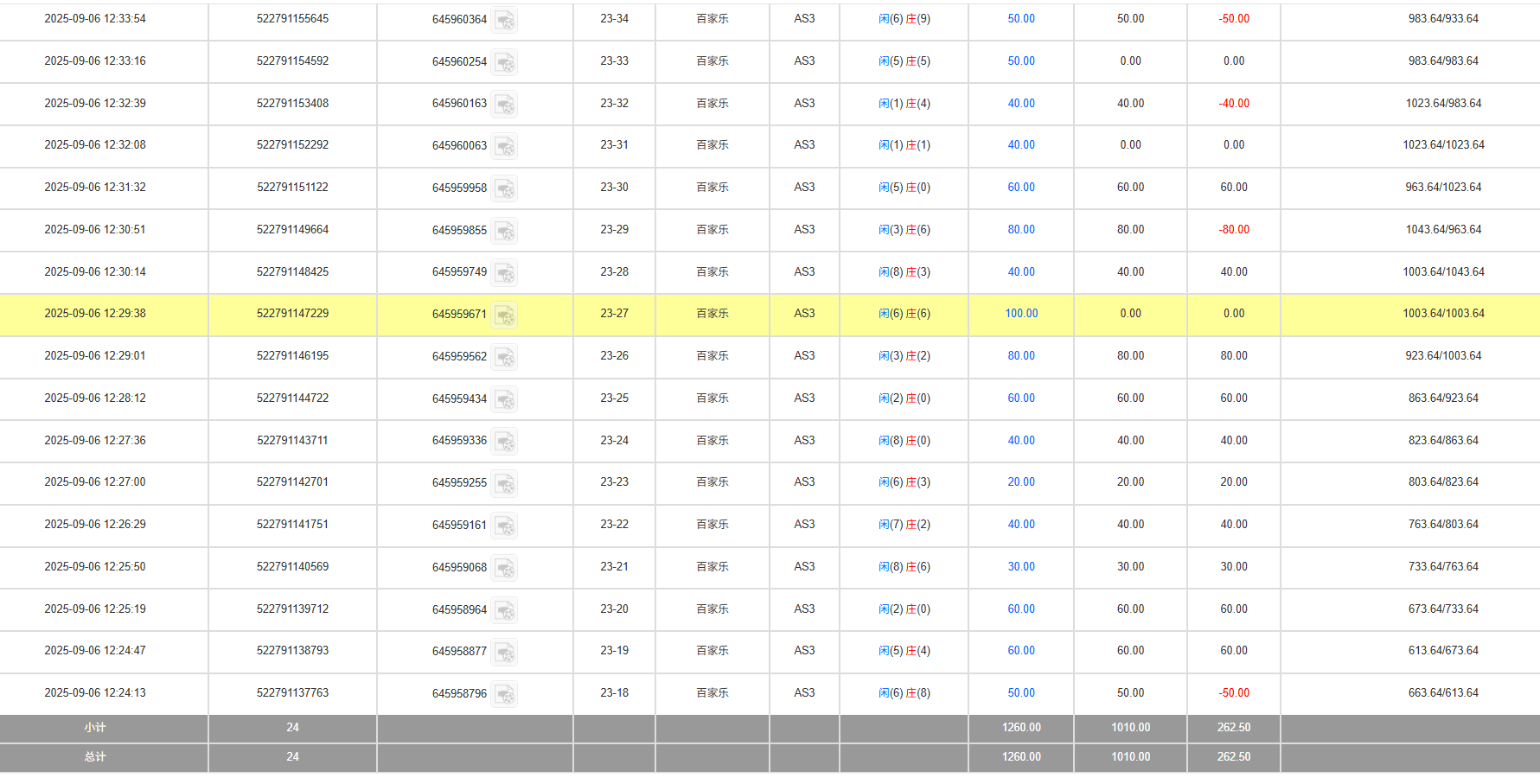Screen dimensions: 1540x784
Task: Click result 闲(8) 庄(3) in row 23-28
Action: (x=904, y=272)
